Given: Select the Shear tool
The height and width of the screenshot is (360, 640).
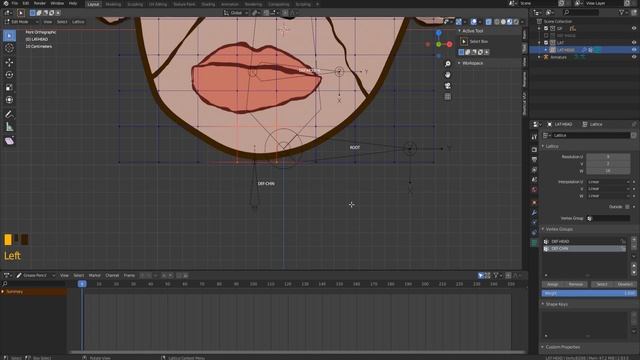Looking at the screenshot, I should pyautogui.click(x=9, y=141).
